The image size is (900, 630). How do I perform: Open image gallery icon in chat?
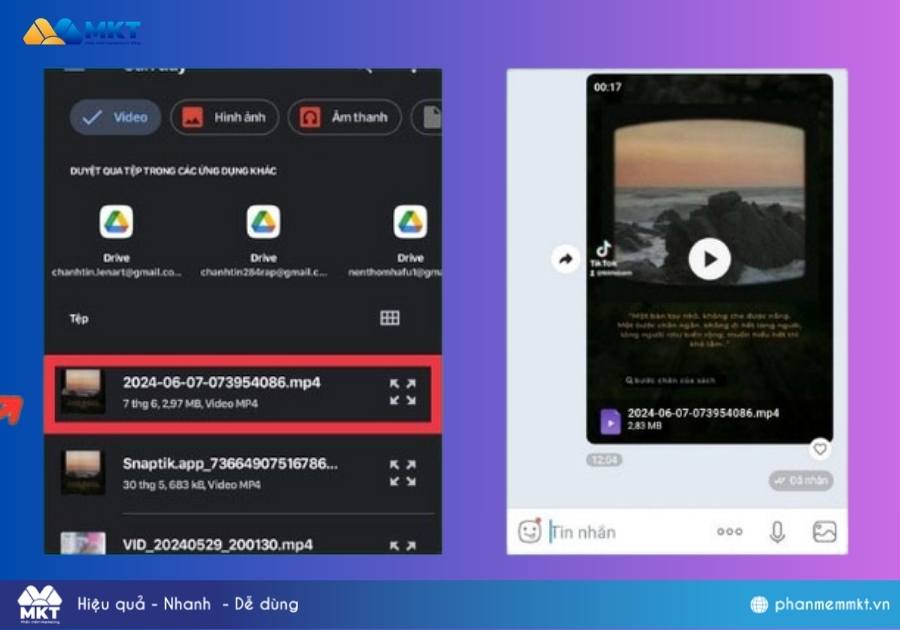pos(825,532)
